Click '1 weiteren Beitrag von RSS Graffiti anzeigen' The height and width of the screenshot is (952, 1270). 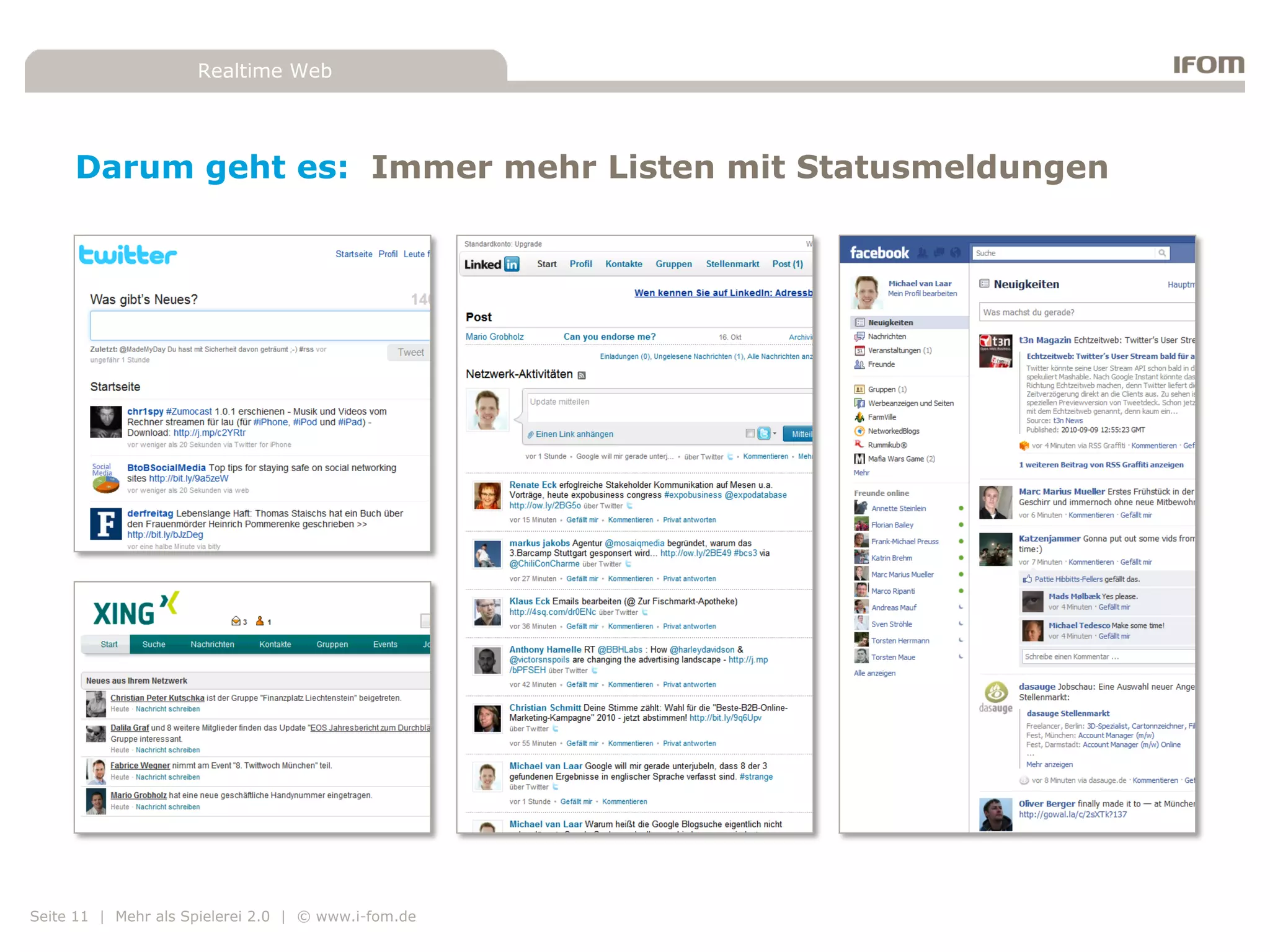[1101, 465]
